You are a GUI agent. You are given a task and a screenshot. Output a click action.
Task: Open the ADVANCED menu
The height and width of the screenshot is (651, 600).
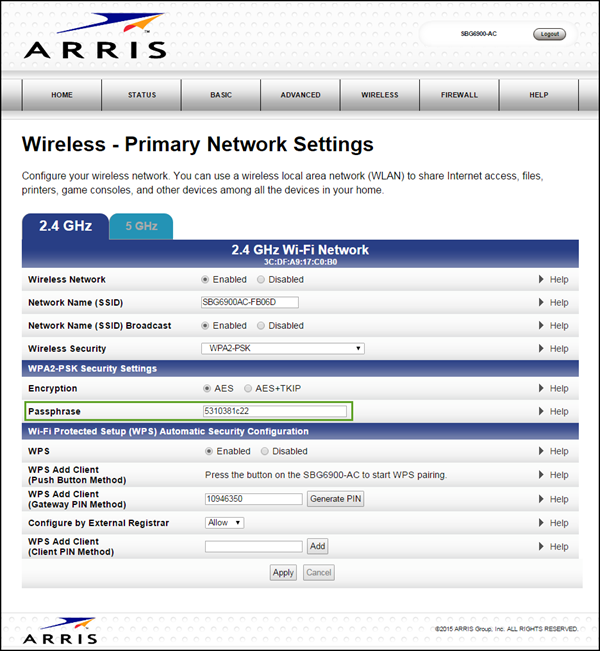300,95
